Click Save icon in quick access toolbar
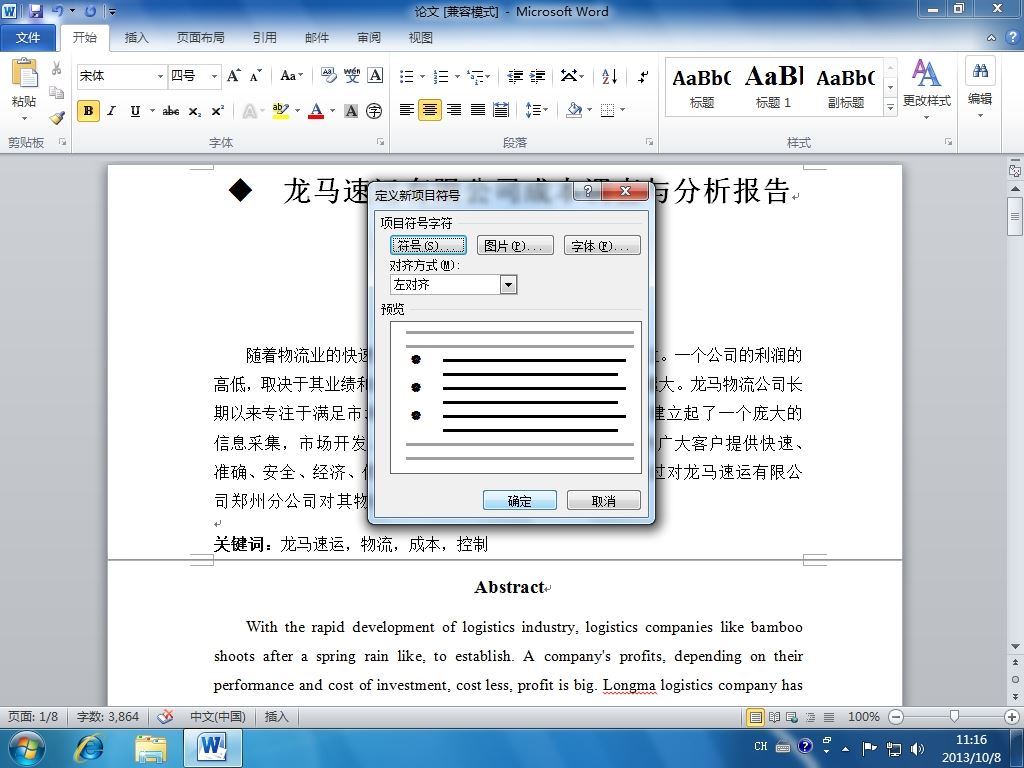 (x=35, y=11)
